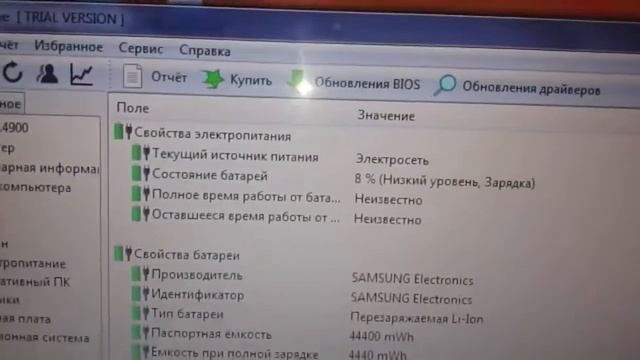Open the Сервис menu
The height and width of the screenshot is (360, 640).
(x=141, y=49)
